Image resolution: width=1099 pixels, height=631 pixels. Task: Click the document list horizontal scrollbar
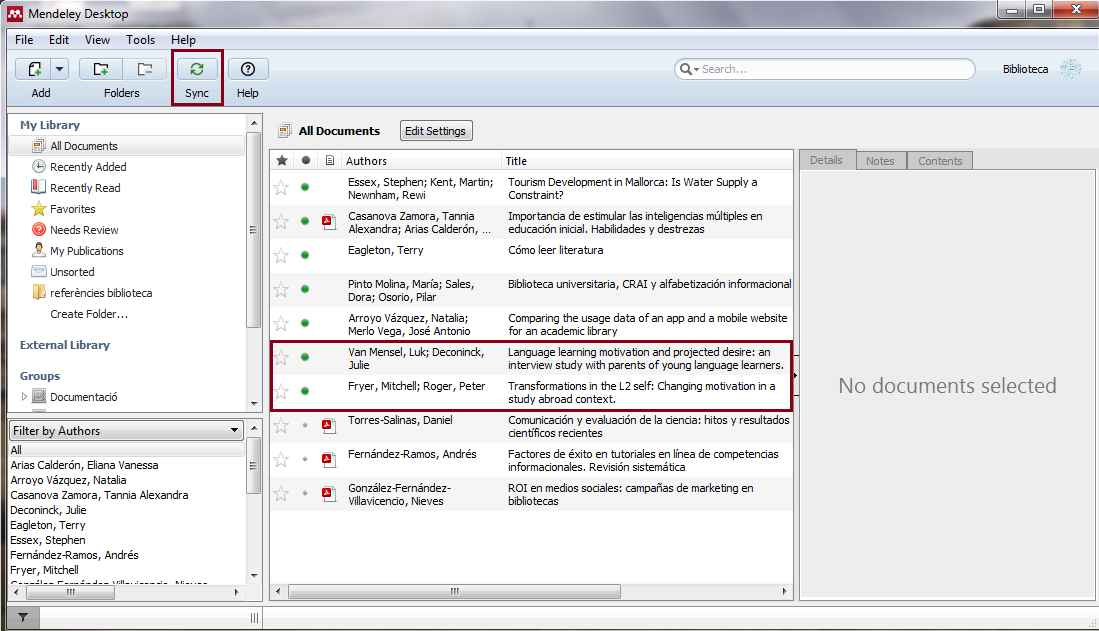pos(454,592)
